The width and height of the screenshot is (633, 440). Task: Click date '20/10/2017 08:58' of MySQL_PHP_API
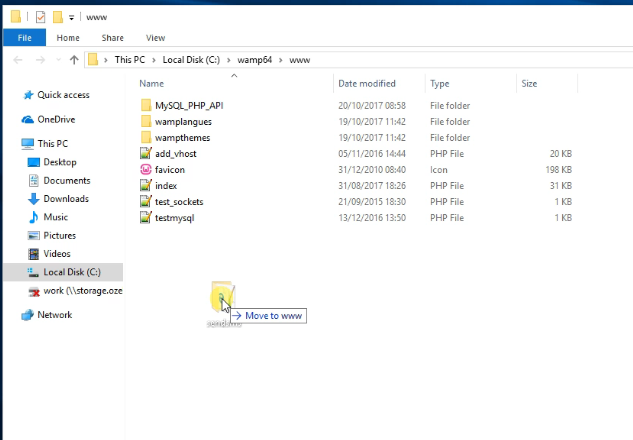click(x=372, y=106)
